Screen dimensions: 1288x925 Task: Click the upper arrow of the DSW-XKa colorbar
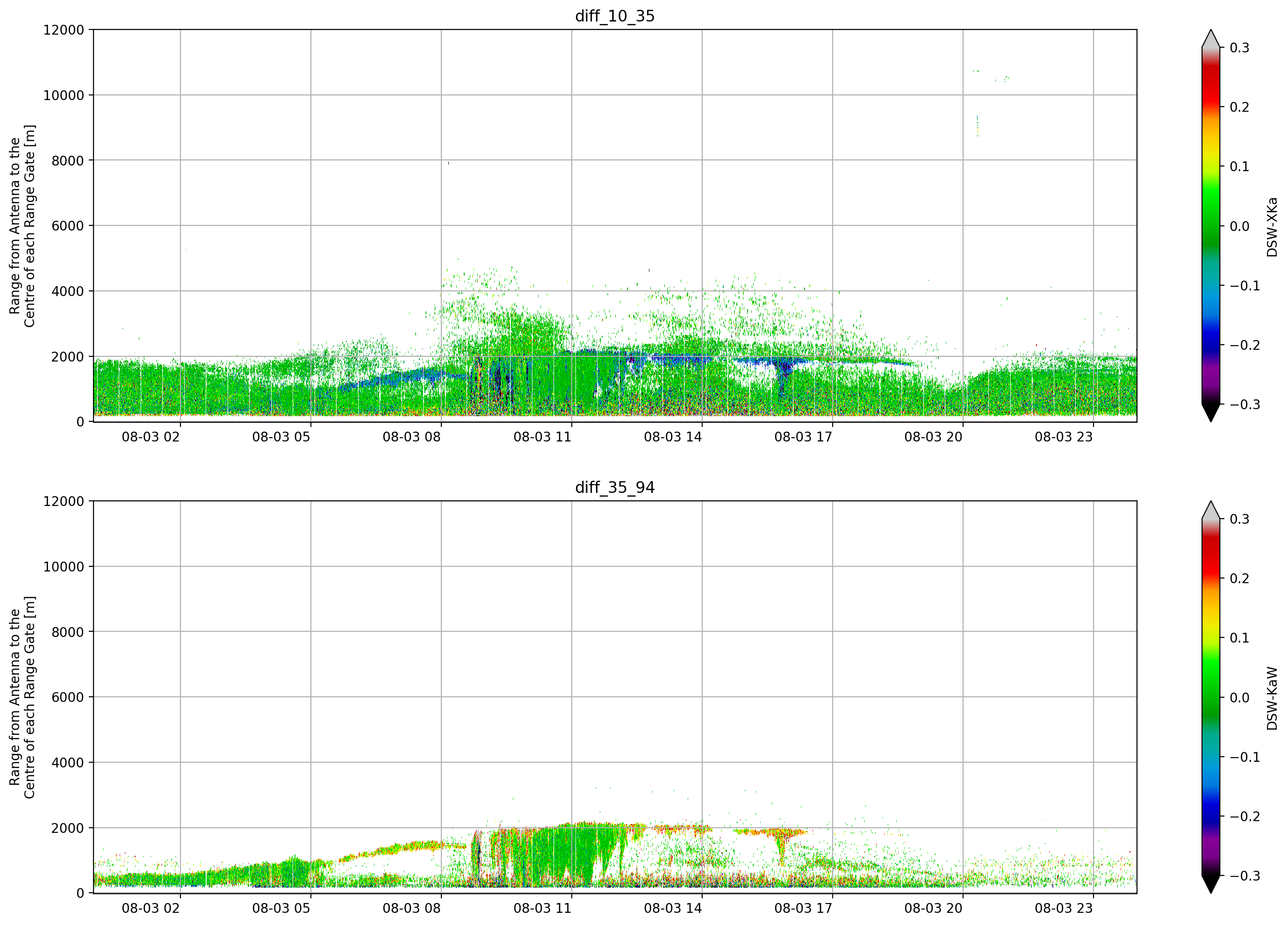tap(1211, 39)
